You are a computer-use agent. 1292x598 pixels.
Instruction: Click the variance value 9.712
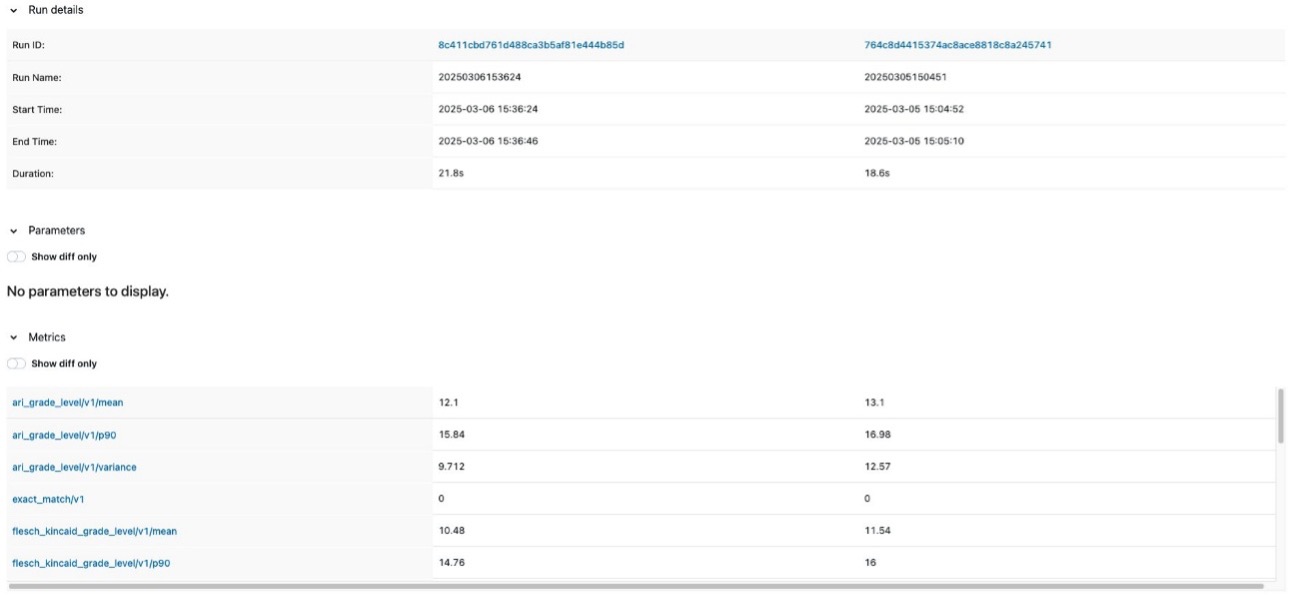tap(452, 467)
